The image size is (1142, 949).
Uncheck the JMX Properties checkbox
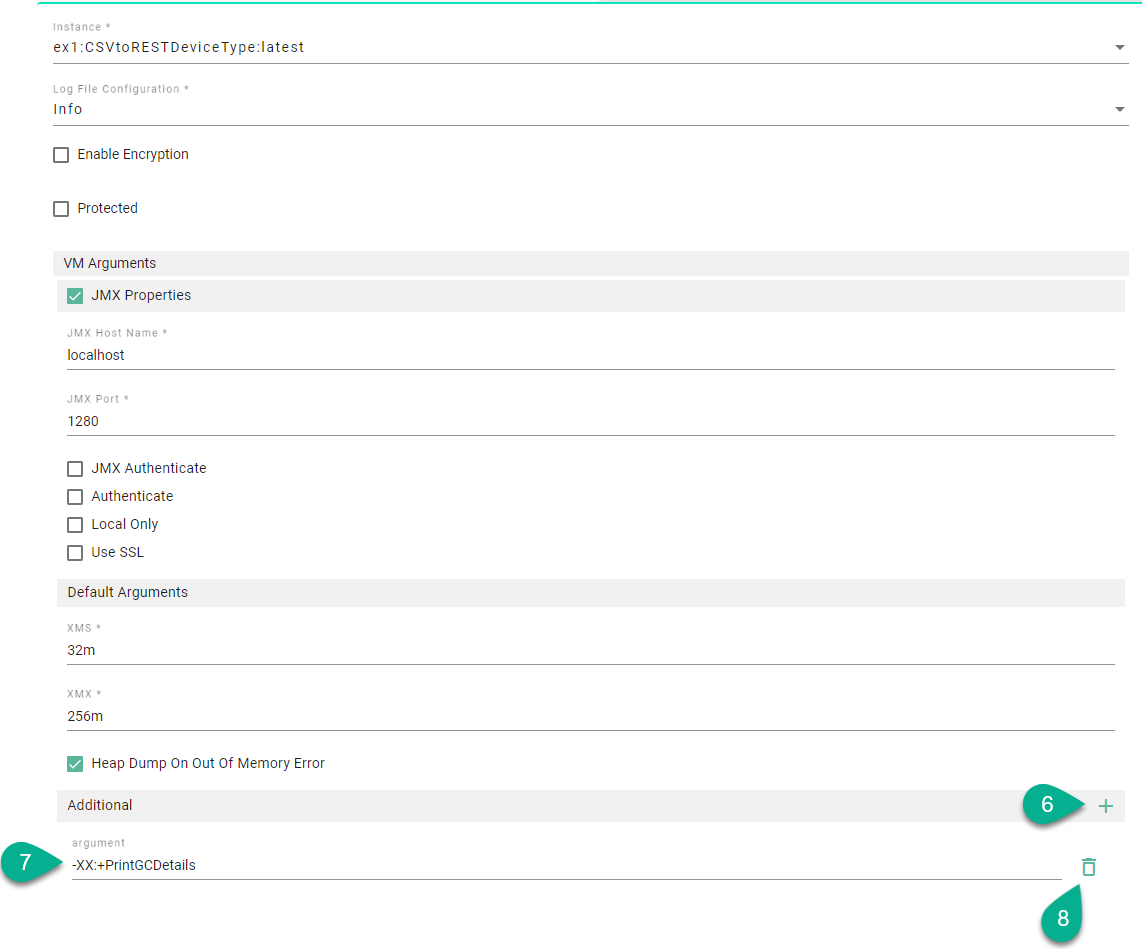pyautogui.click(x=75, y=296)
